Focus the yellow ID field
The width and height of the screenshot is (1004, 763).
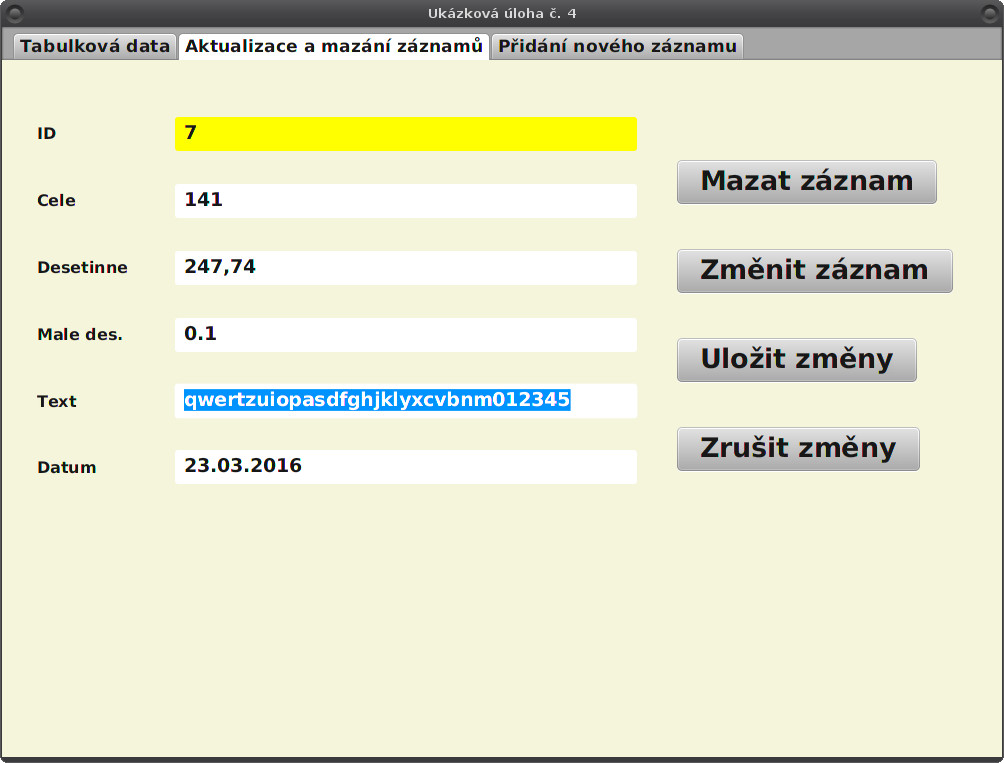coord(406,134)
